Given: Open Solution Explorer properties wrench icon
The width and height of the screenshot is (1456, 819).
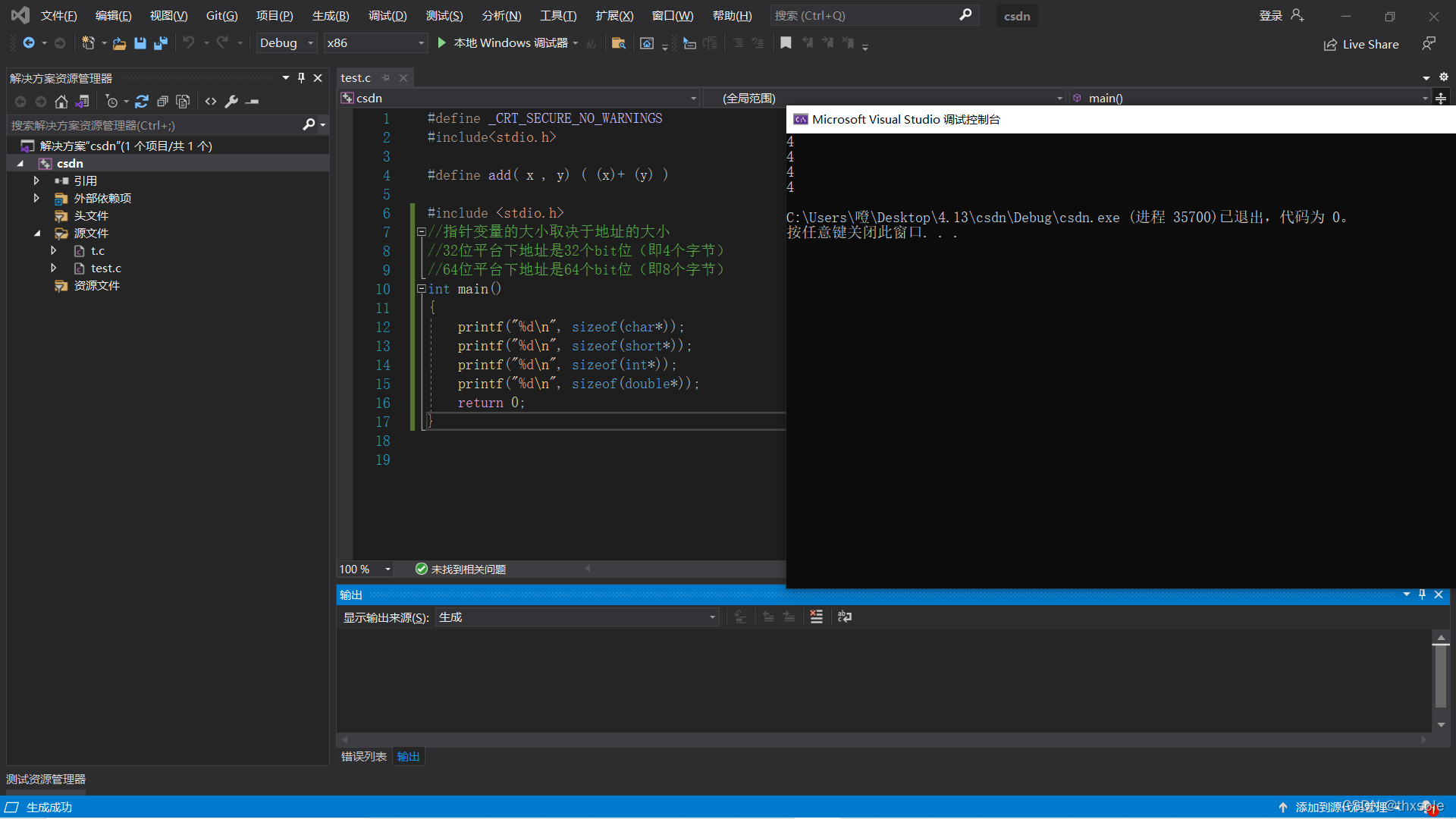Looking at the screenshot, I should coord(231,101).
